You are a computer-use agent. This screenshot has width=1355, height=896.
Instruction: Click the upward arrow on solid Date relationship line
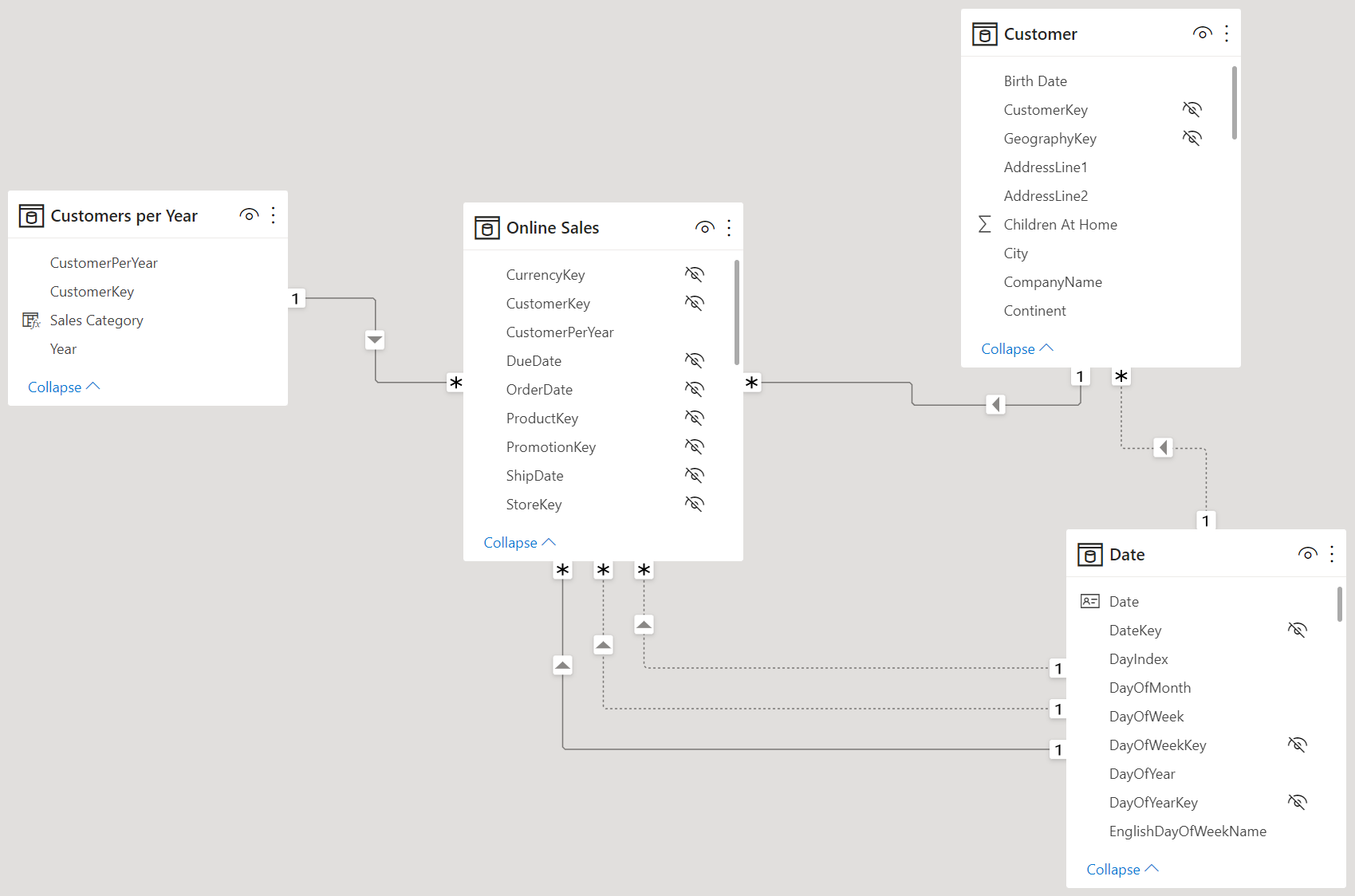coord(563,665)
